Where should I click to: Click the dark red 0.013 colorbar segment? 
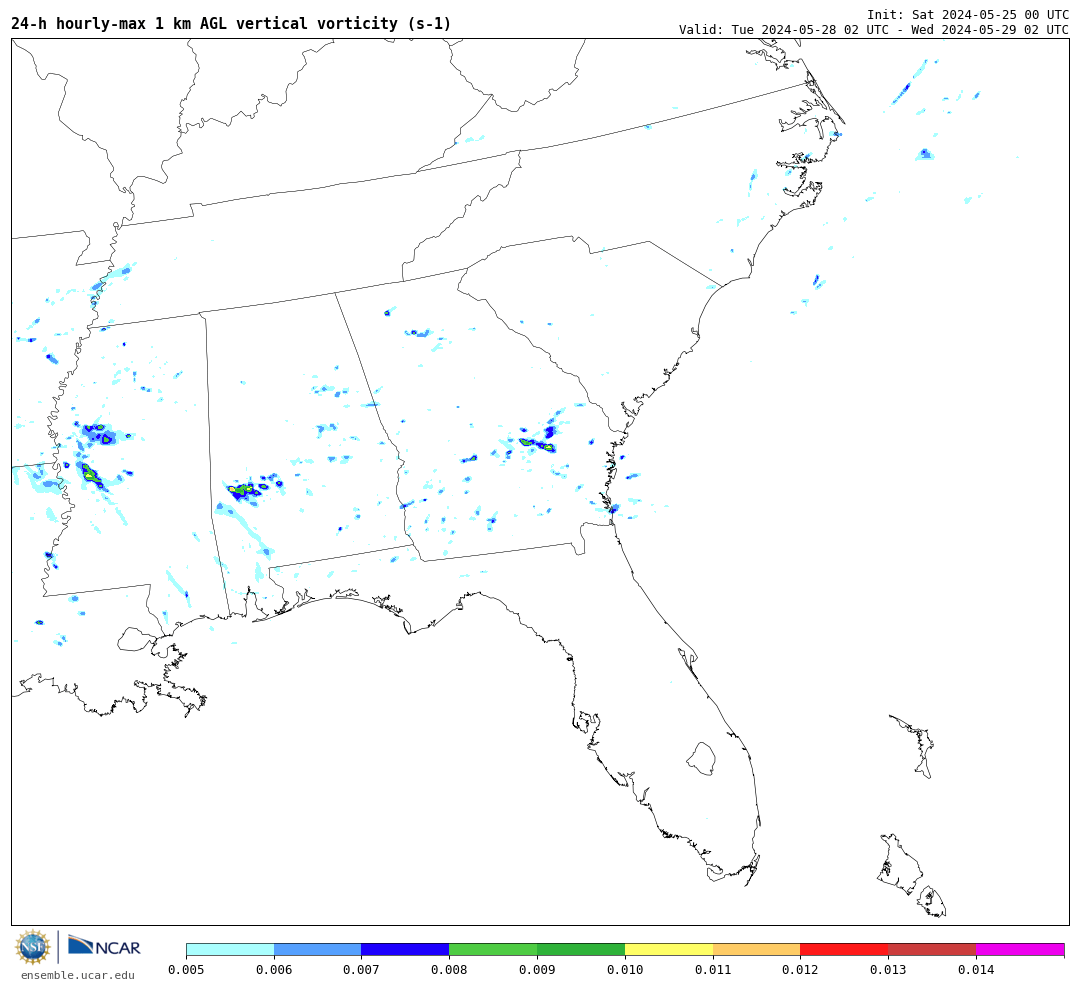[x=932, y=950]
